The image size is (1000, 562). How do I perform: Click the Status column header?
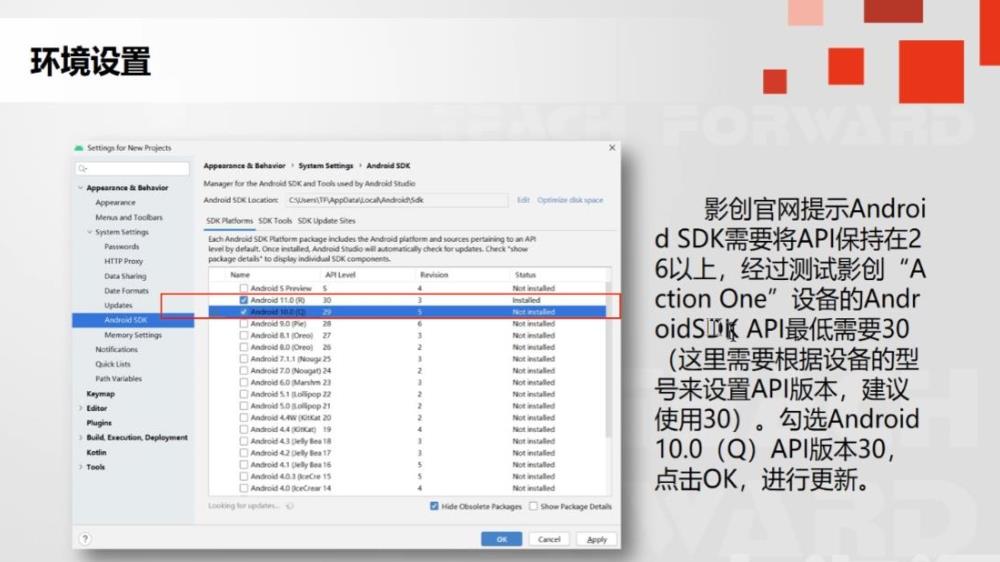pyautogui.click(x=526, y=275)
